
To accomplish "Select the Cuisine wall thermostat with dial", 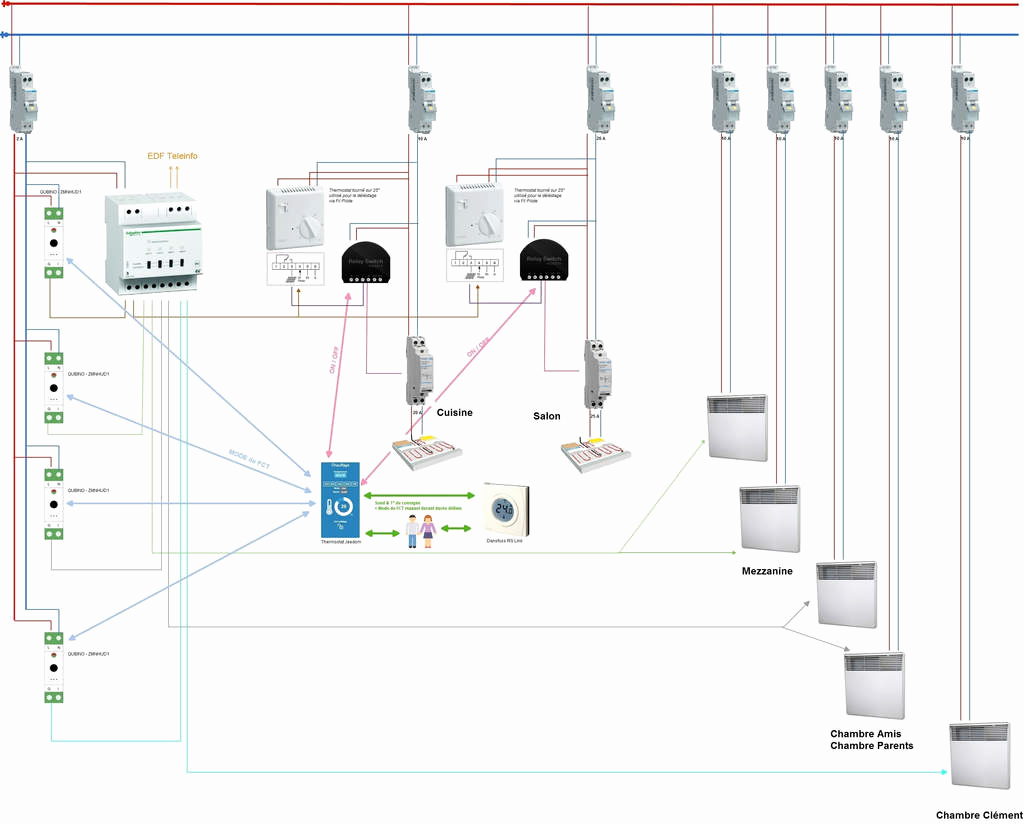I will 295,218.
